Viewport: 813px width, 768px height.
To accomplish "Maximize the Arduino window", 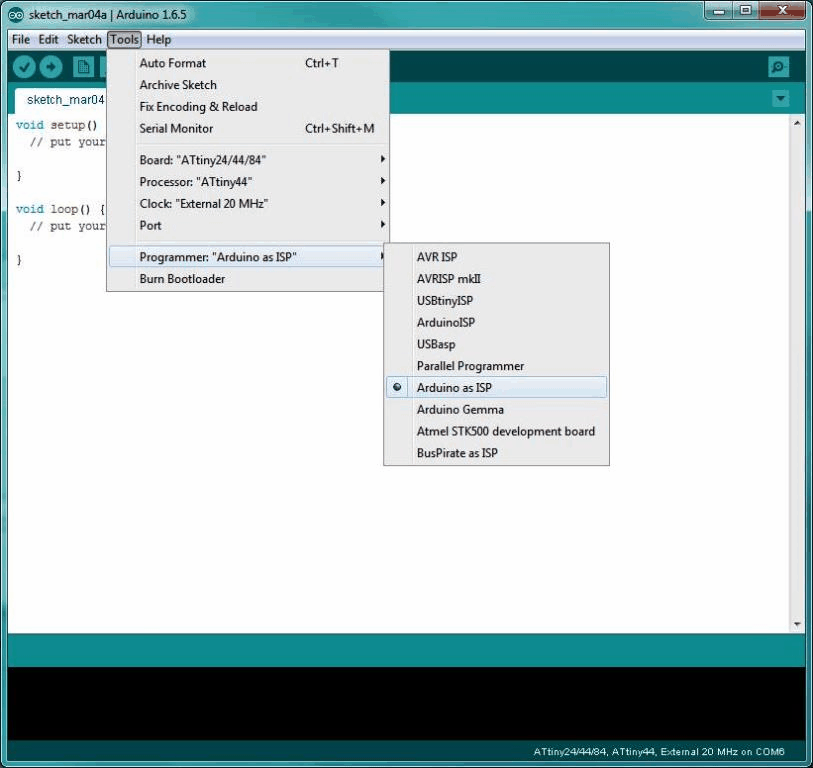I will (x=746, y=10).
